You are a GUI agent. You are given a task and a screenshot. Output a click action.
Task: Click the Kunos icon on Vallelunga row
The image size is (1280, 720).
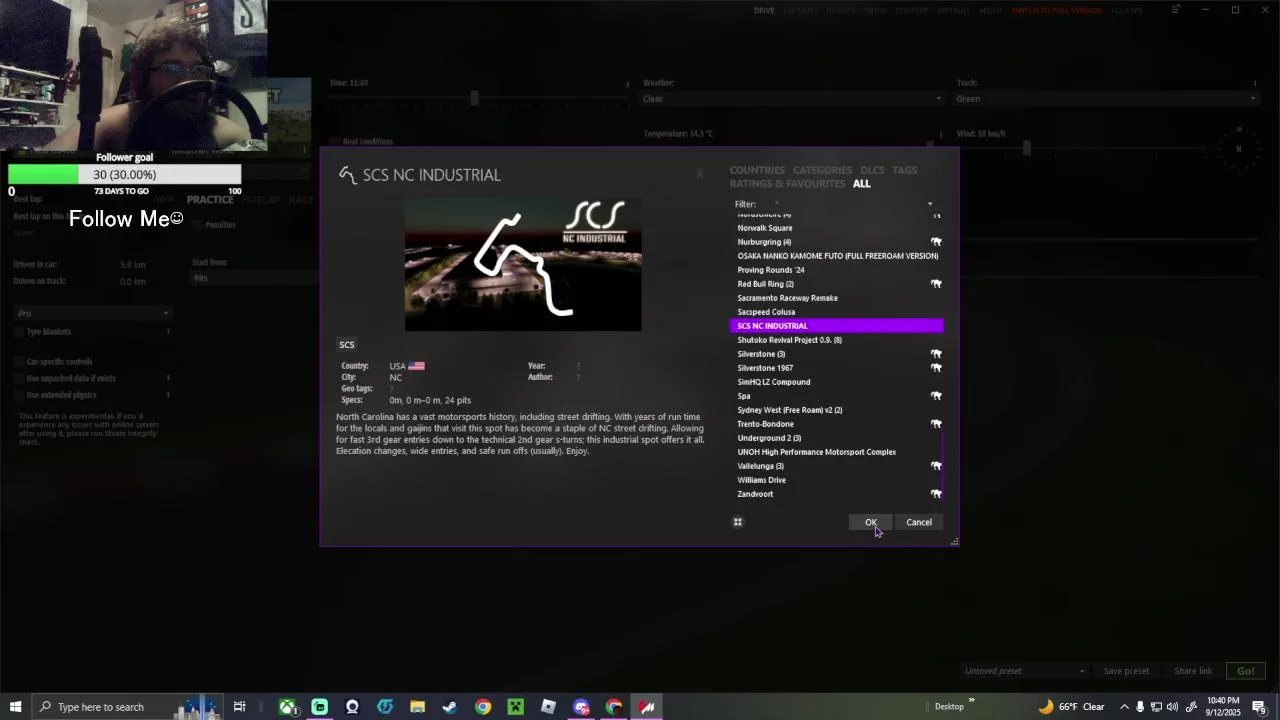936,466
